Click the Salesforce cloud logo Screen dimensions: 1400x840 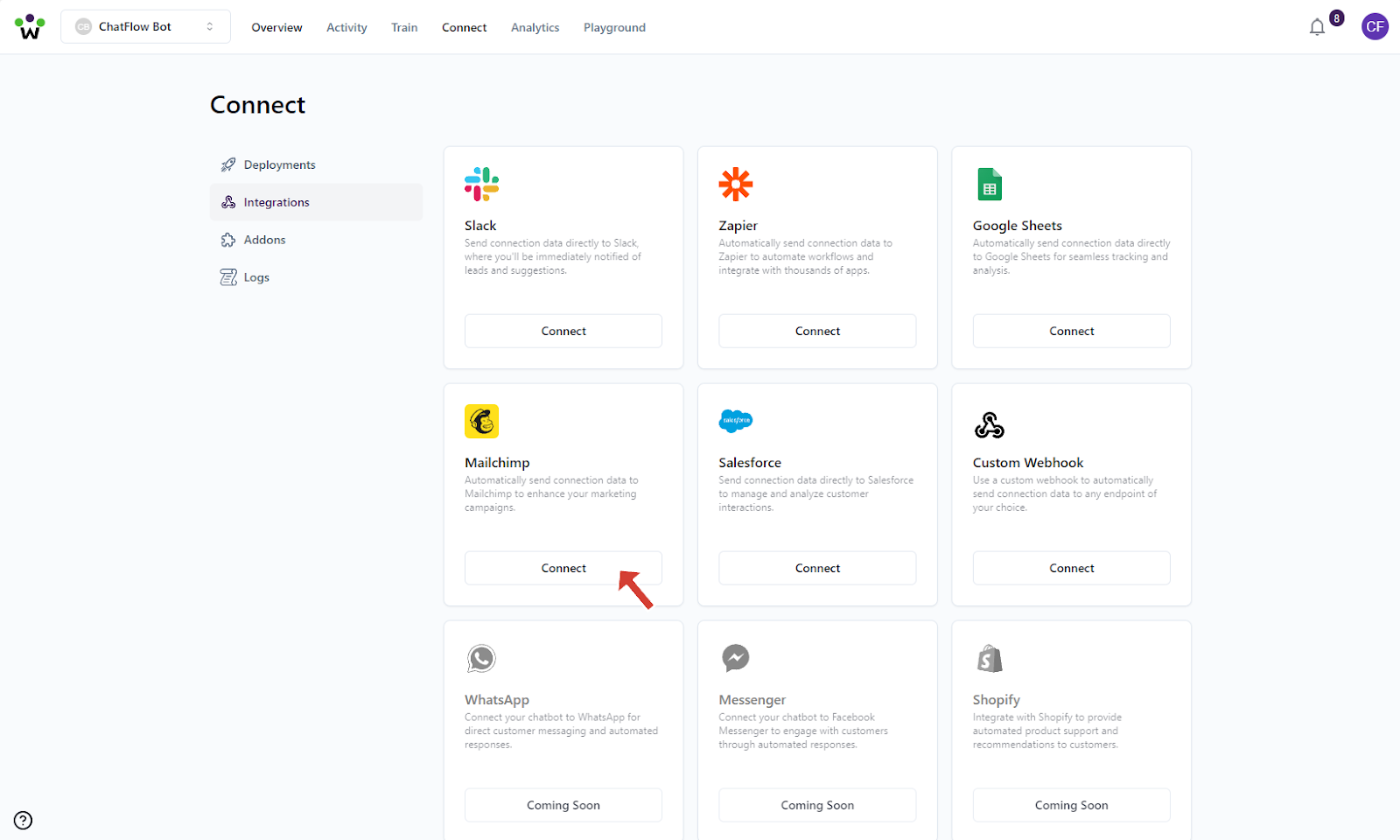tap(736, 421)
